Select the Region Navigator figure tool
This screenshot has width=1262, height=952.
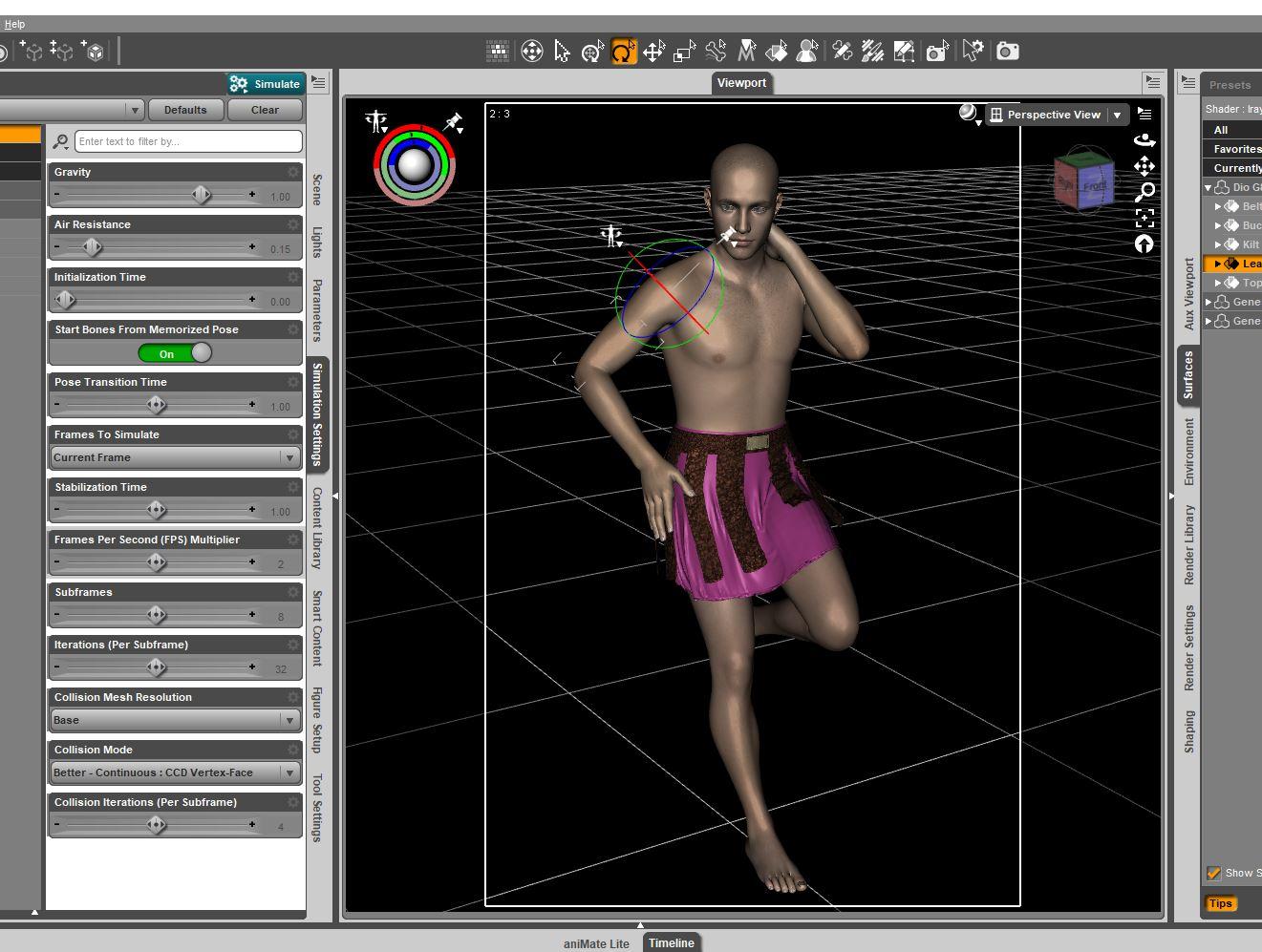(x=807, y=52)
